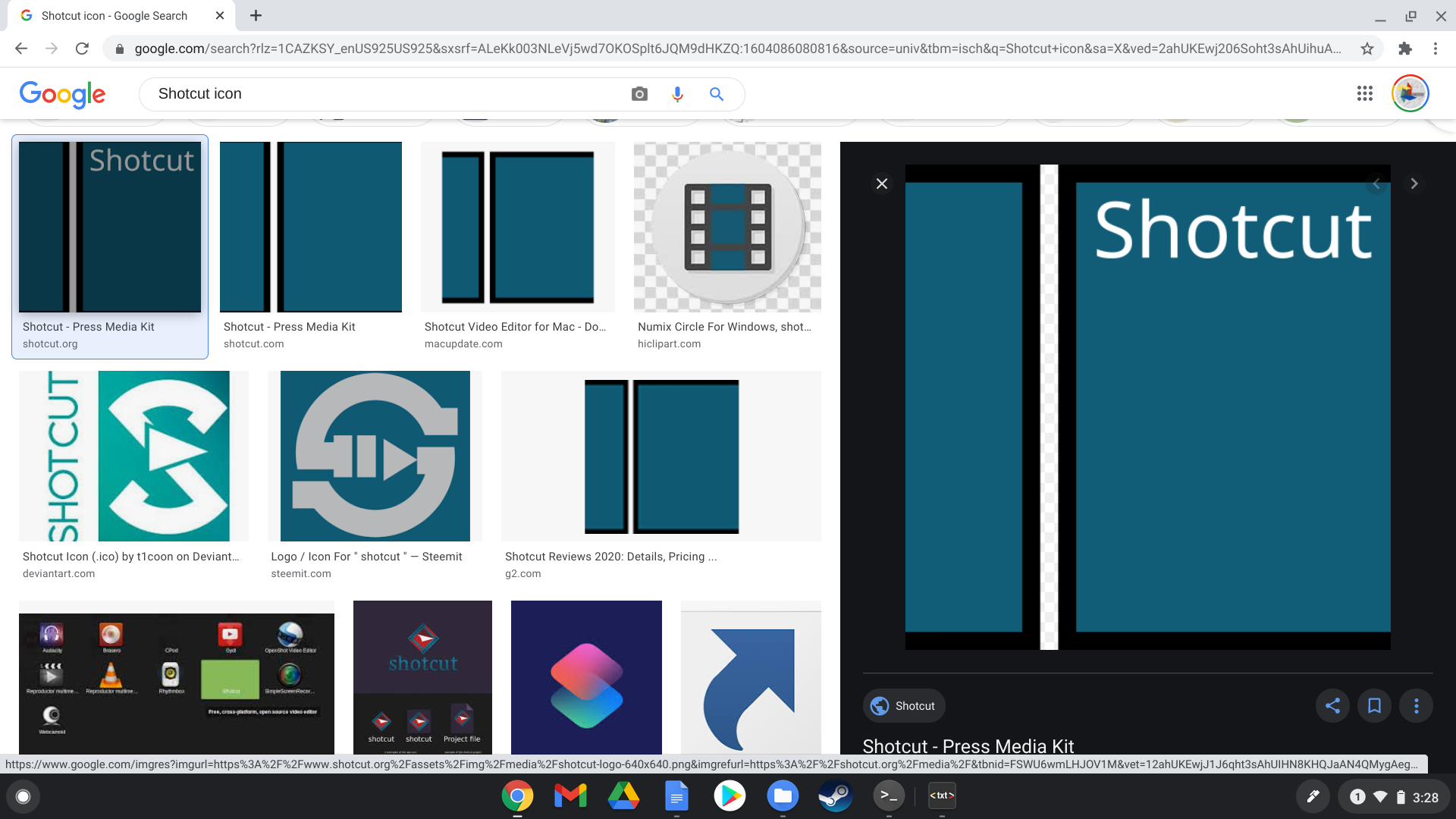Viewport: 1456px width, 819px height.
Task: Restore down the browser window
Action: coord(1410,16)
